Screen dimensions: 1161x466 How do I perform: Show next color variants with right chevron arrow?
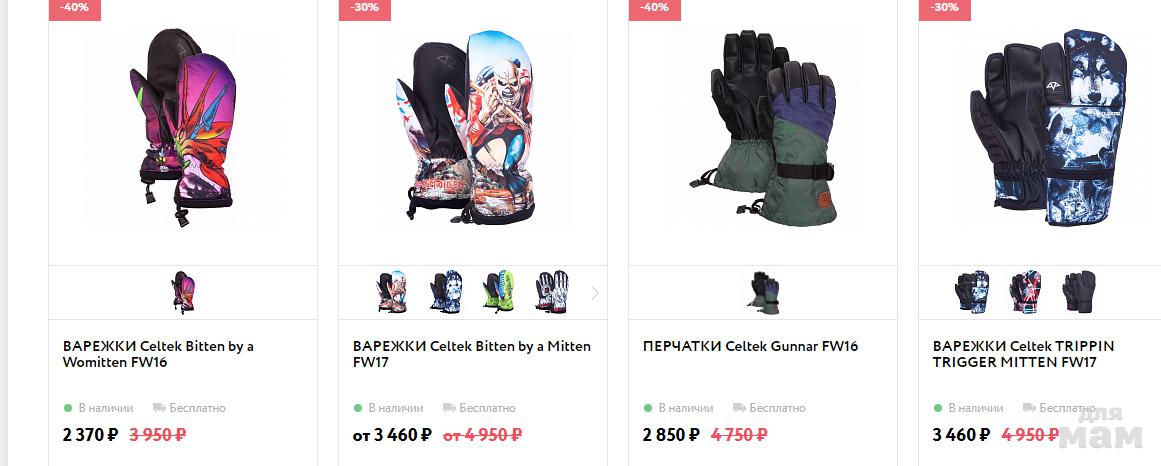coord(595,293)
